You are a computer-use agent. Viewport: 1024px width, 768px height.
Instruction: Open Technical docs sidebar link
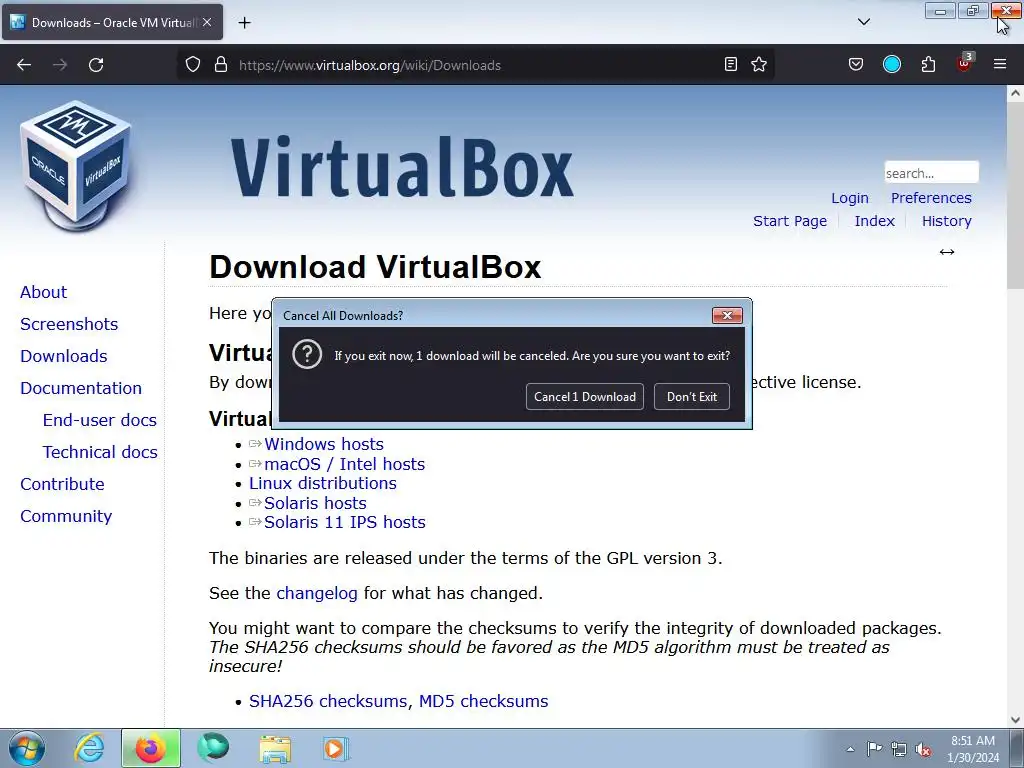click(x=100, y=452)
